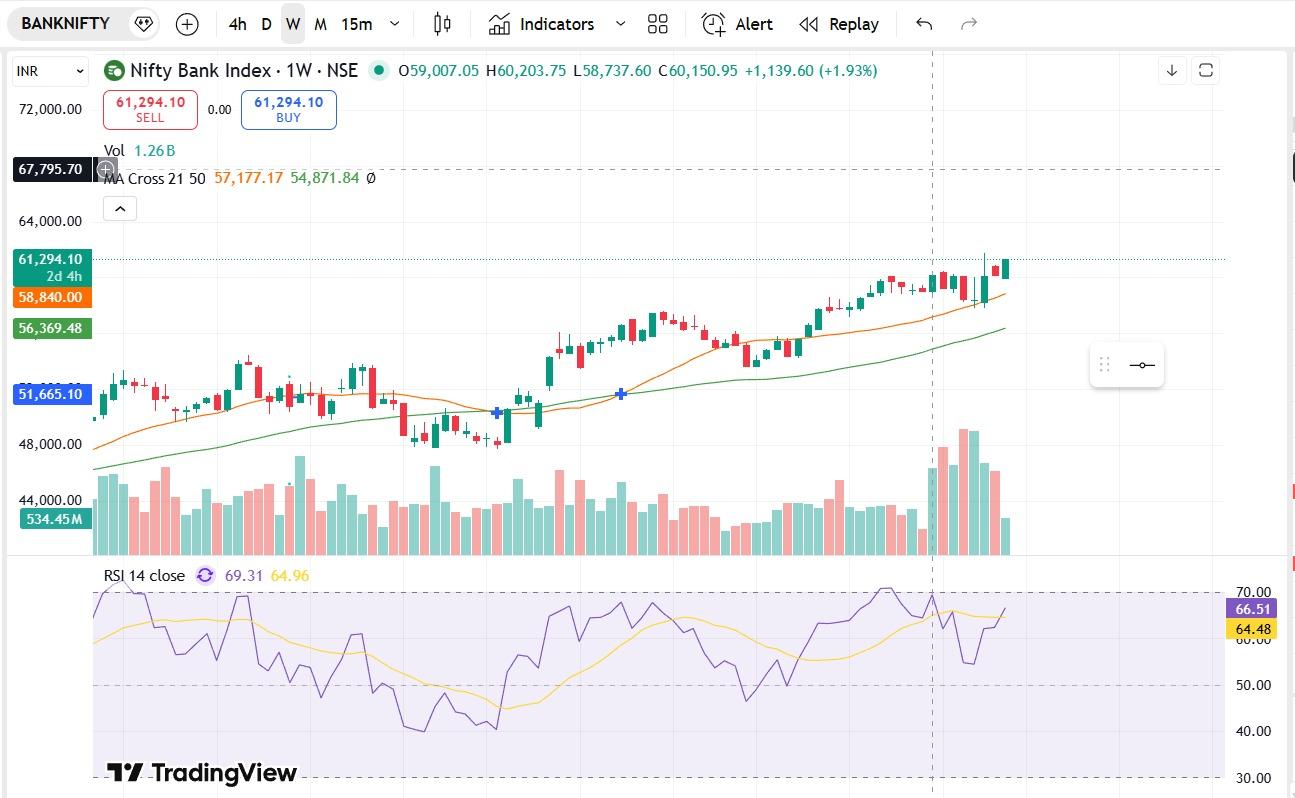
Task: Open the candlestick chart type selector
Action: click(x=442, y=24)
